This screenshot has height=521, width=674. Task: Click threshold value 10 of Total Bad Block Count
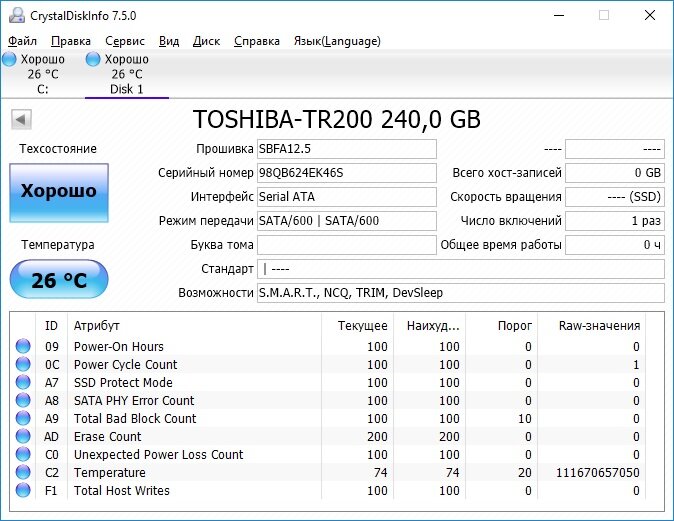[x=524, y=419]
